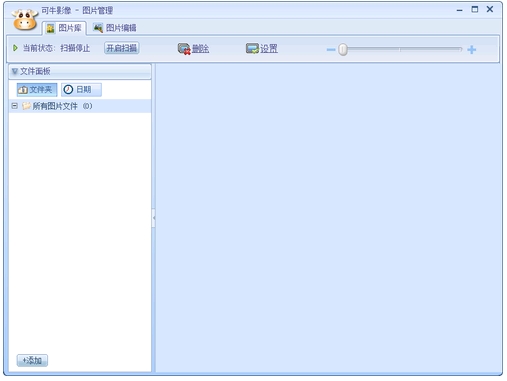Click the thumbnail size slider handle
Viewport: 507px width, 381px height.
coord(343,50)
